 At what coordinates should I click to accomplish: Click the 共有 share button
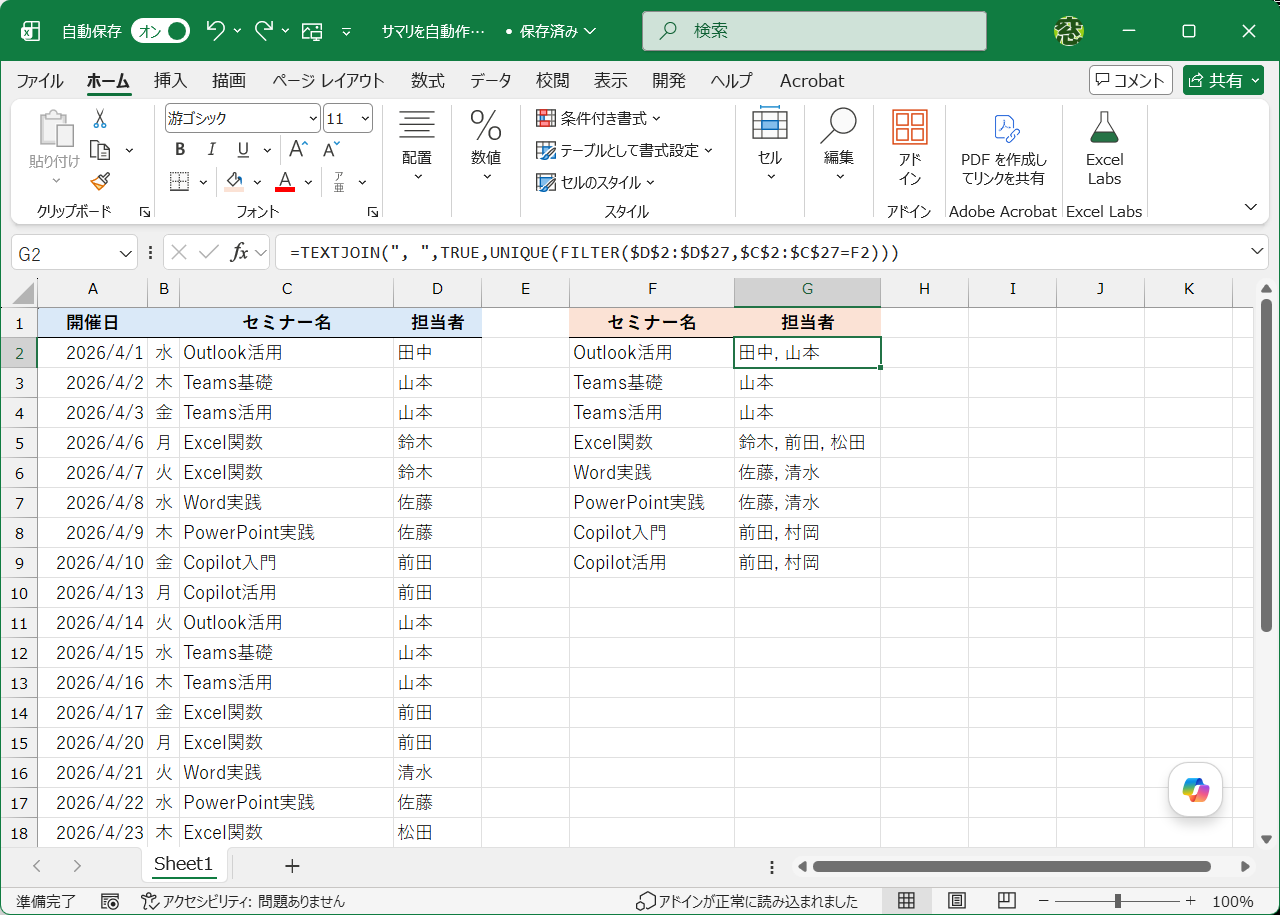1223,80
